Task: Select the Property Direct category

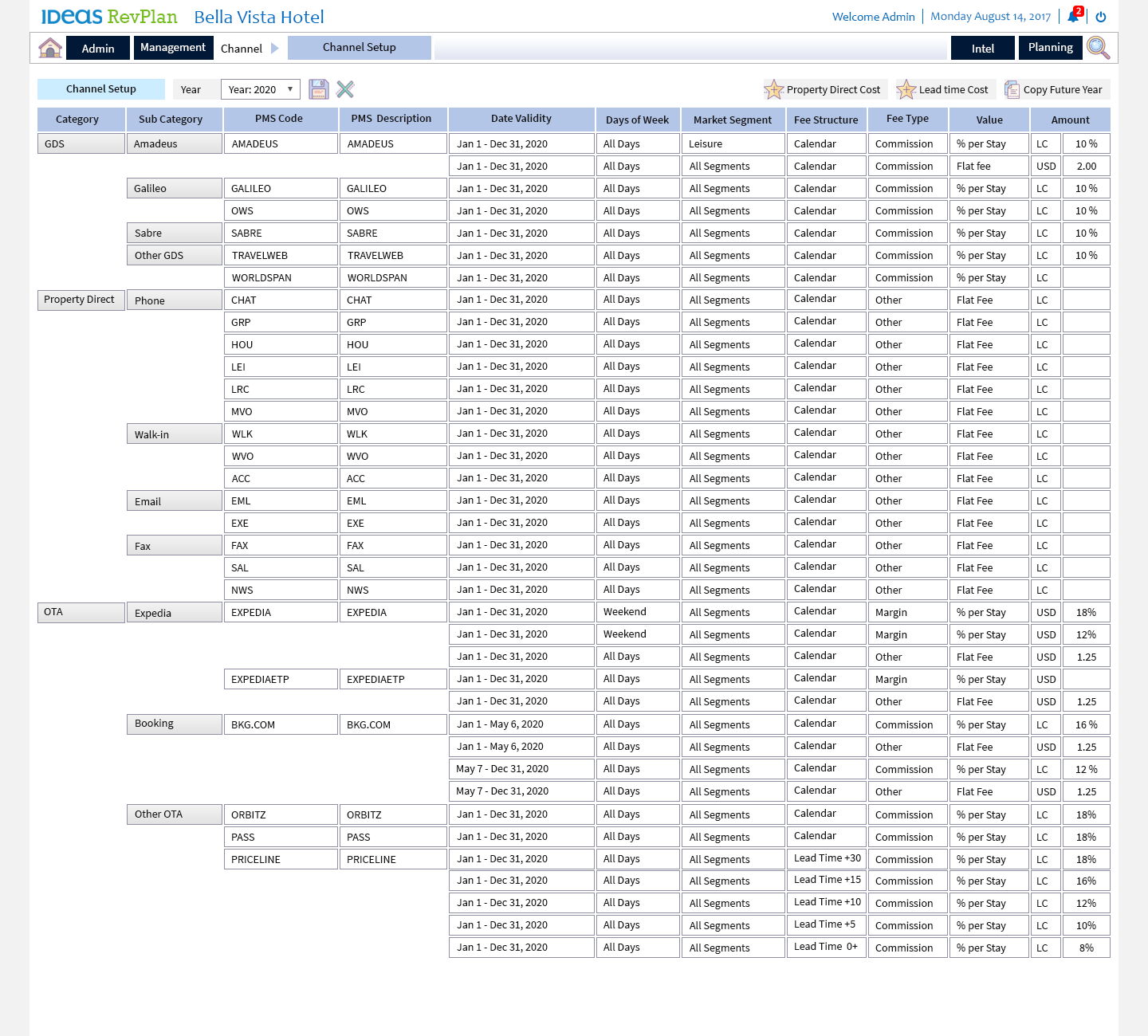Action: (81, 300)
